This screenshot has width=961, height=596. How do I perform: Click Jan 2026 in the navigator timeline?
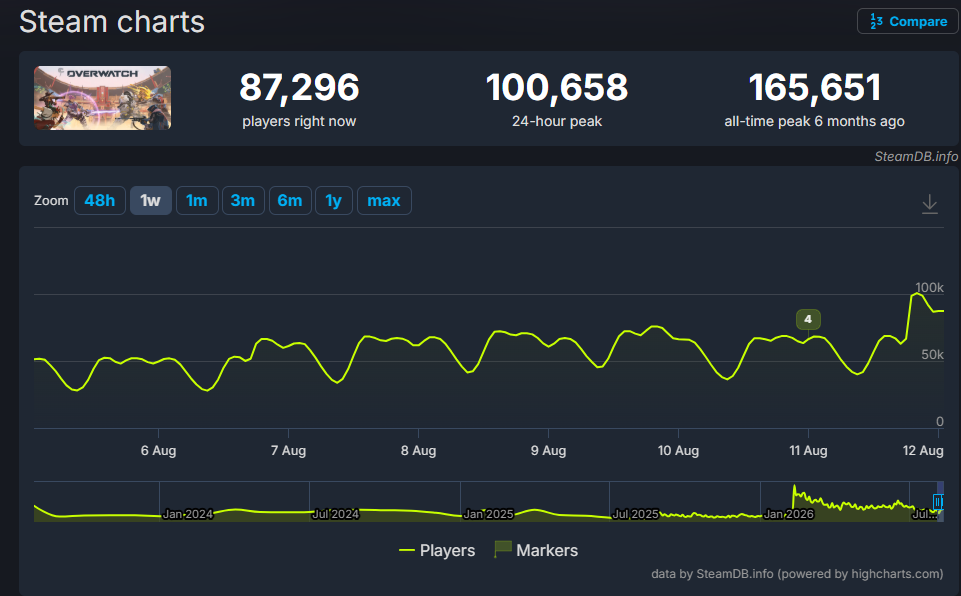point(788,514)
